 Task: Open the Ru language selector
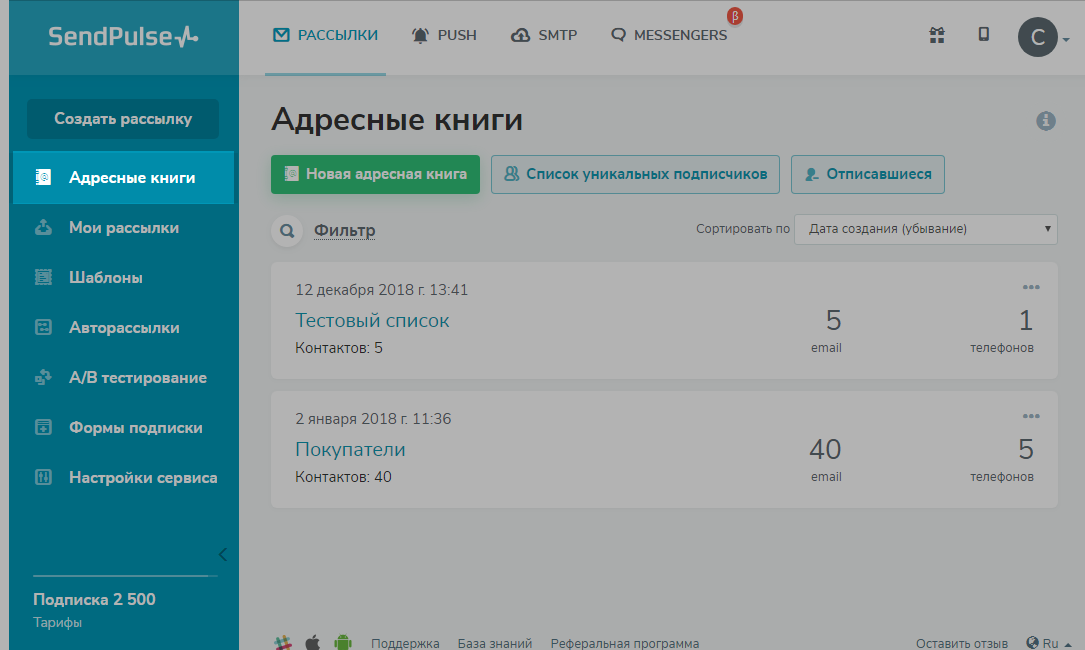click(1049, 643)
